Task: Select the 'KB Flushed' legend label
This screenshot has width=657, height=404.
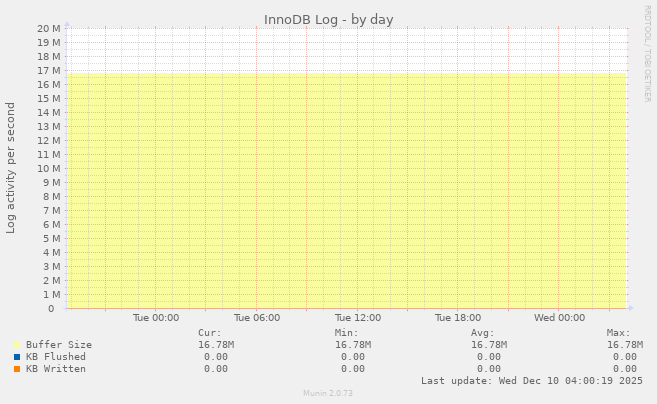Action: [56, 357]
